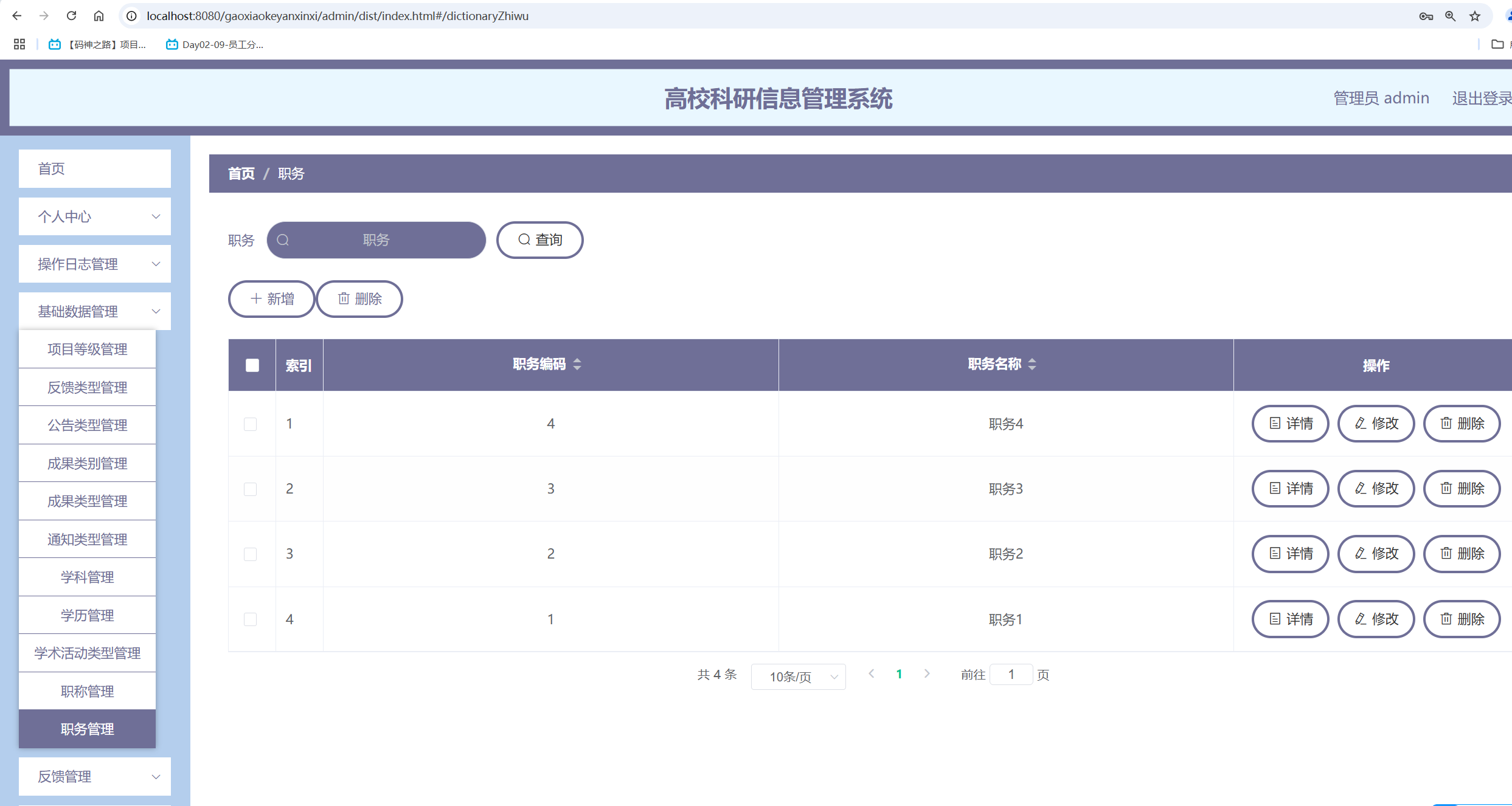This screenshot has height=806, width=1512.
Task: Click 删除 for 职务3 row
Action: (x=1462, y=489)
